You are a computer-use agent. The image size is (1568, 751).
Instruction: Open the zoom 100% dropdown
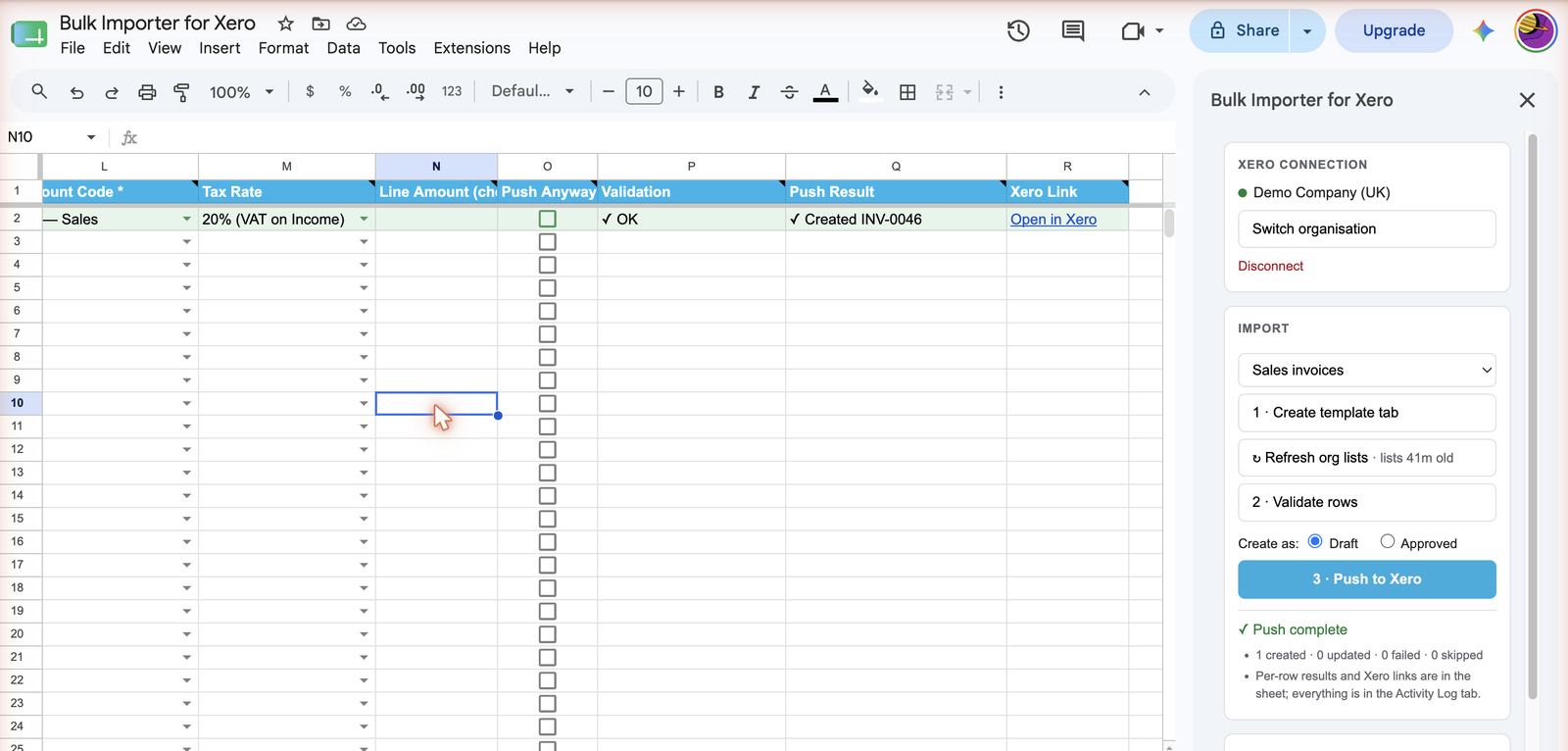tap(241, 92)
